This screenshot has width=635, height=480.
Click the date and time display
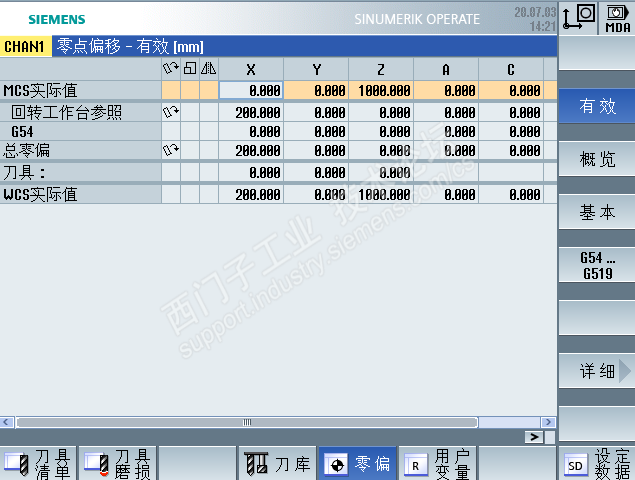point(535,19)
